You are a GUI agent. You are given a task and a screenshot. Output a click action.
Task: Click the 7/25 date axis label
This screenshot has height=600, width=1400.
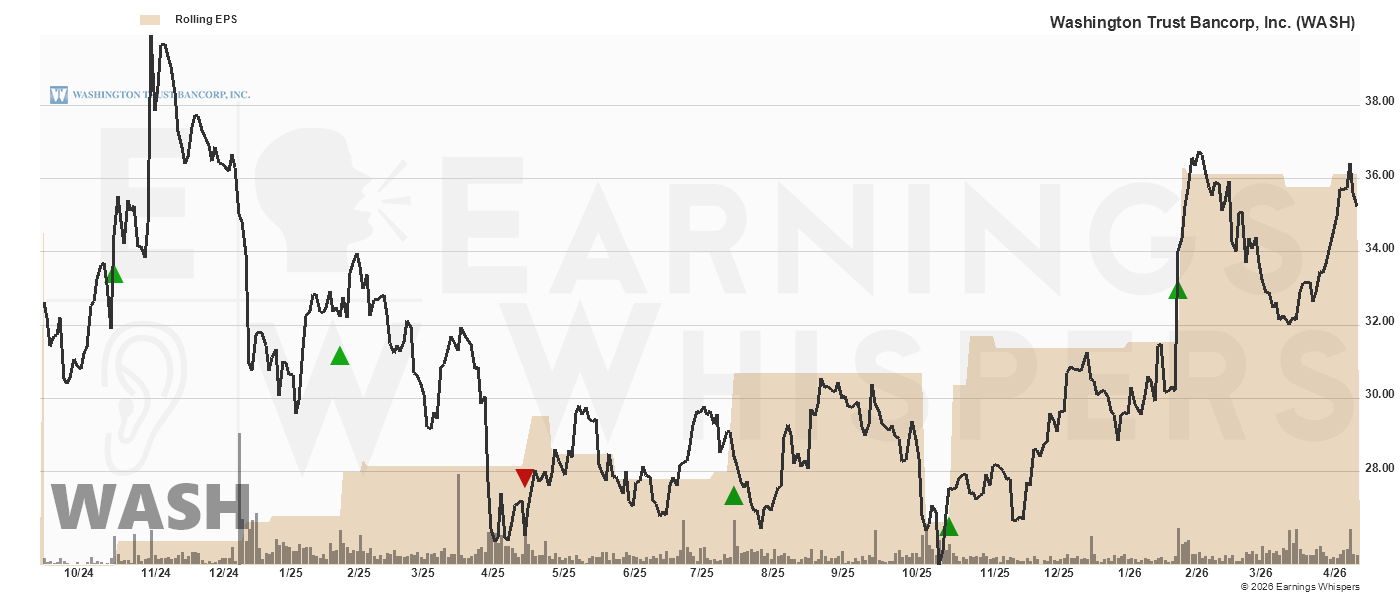[702, 573]
